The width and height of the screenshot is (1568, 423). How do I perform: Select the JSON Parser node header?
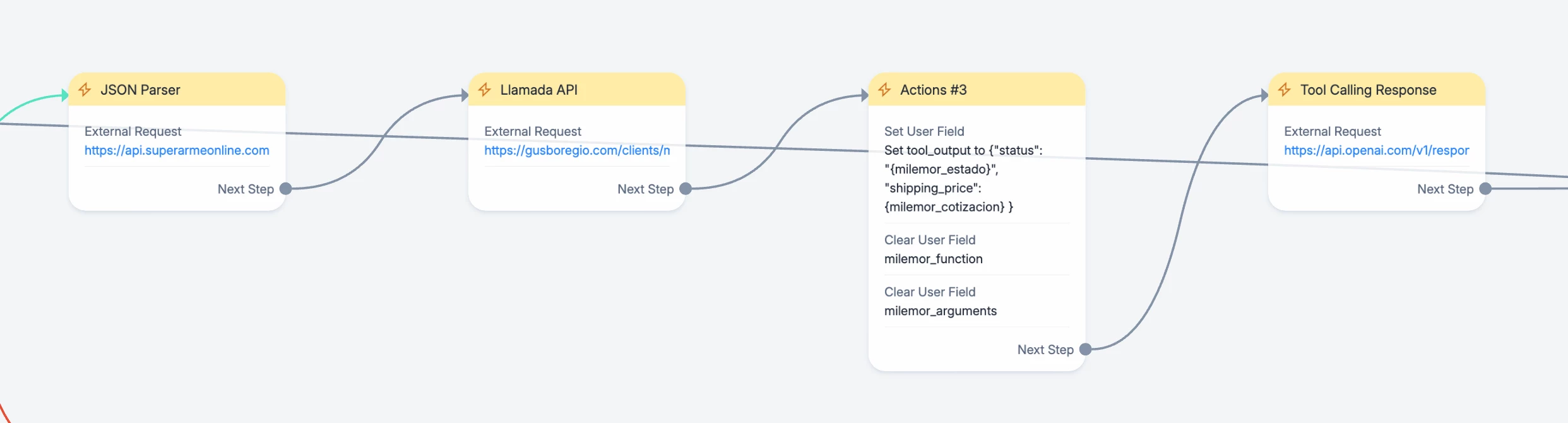[x=140, y=90]
